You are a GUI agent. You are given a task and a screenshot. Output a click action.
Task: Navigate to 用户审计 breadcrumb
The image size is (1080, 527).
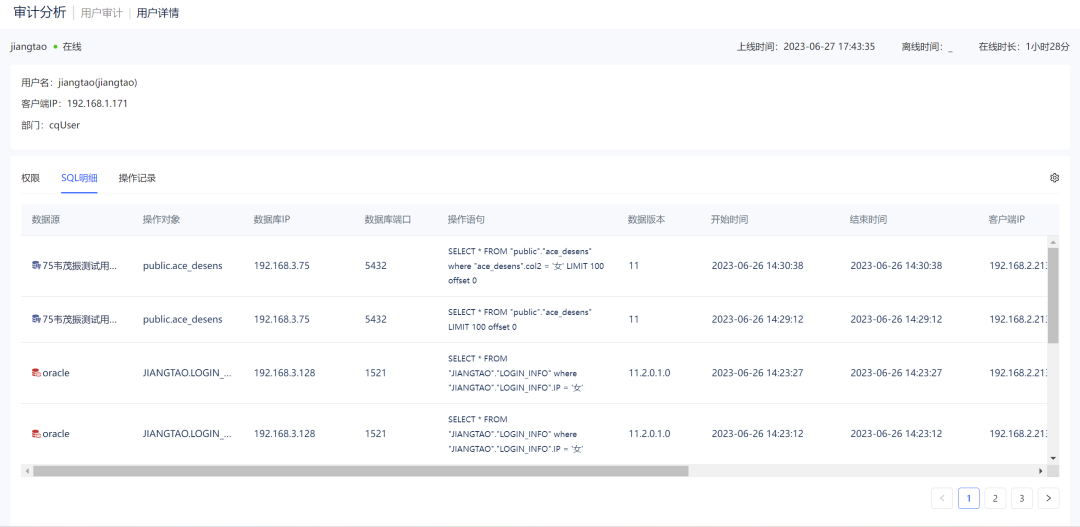[101, 13]
